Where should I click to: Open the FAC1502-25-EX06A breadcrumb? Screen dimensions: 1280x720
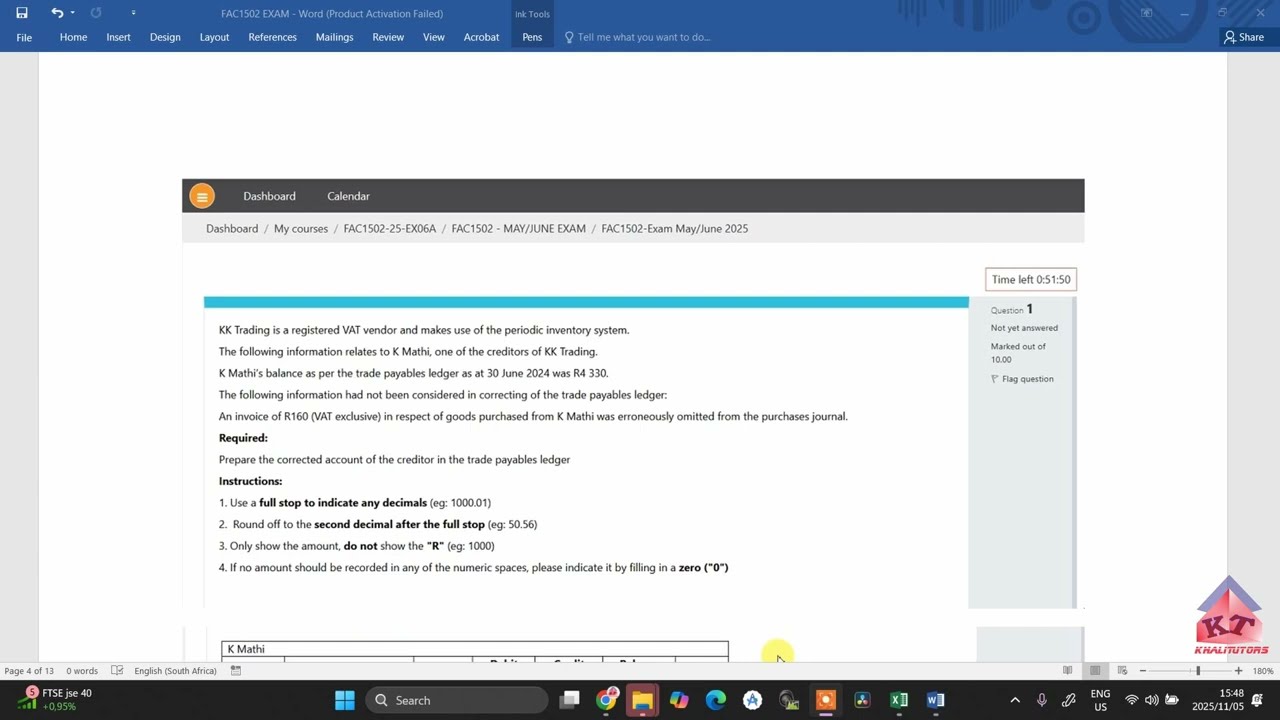point(390,228)
